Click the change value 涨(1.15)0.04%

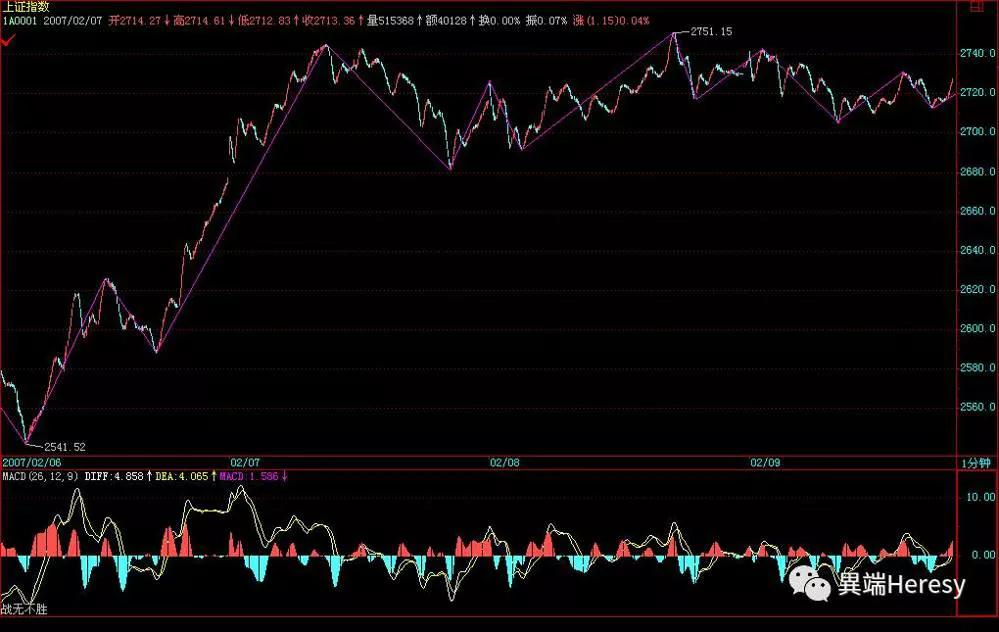pyautogui.click(x=611, y=21)
